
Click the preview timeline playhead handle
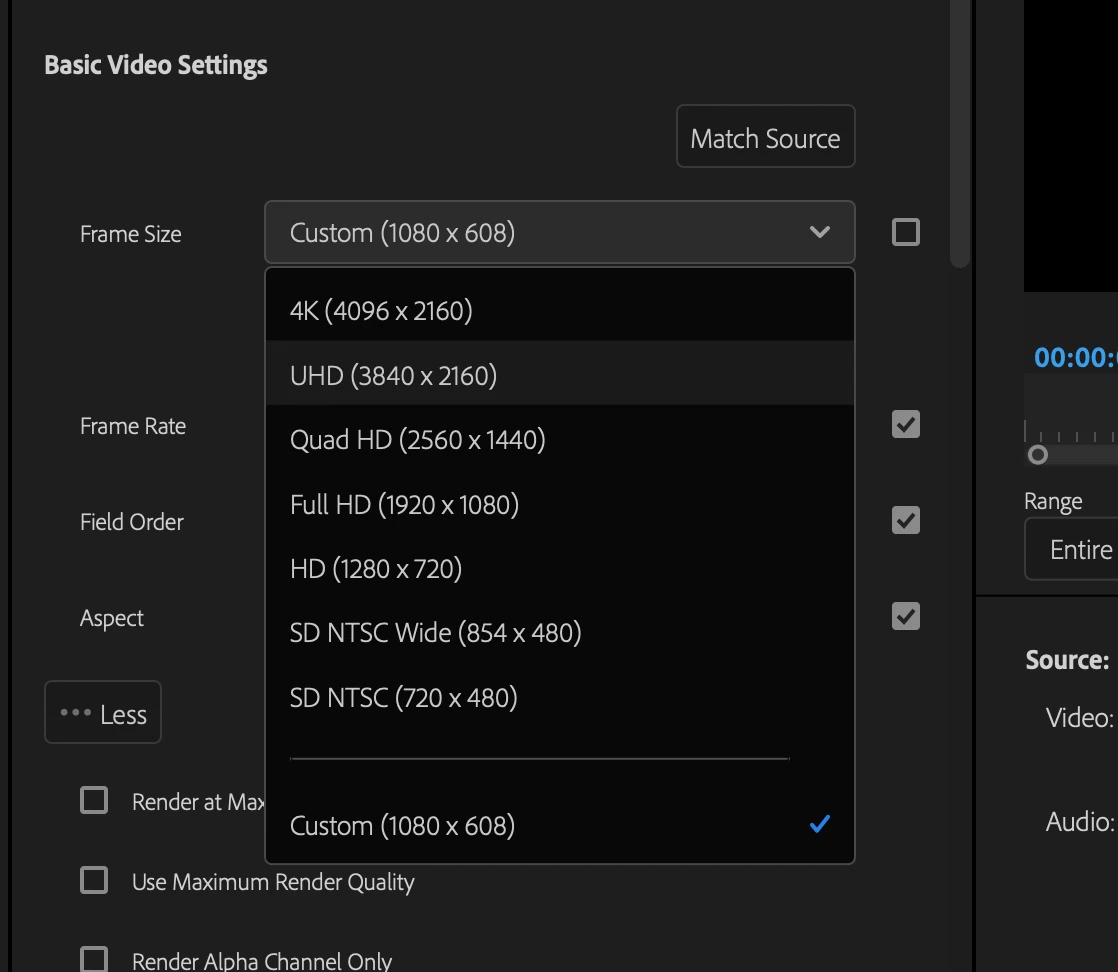pyautogui.click(x=1038, y=455)
